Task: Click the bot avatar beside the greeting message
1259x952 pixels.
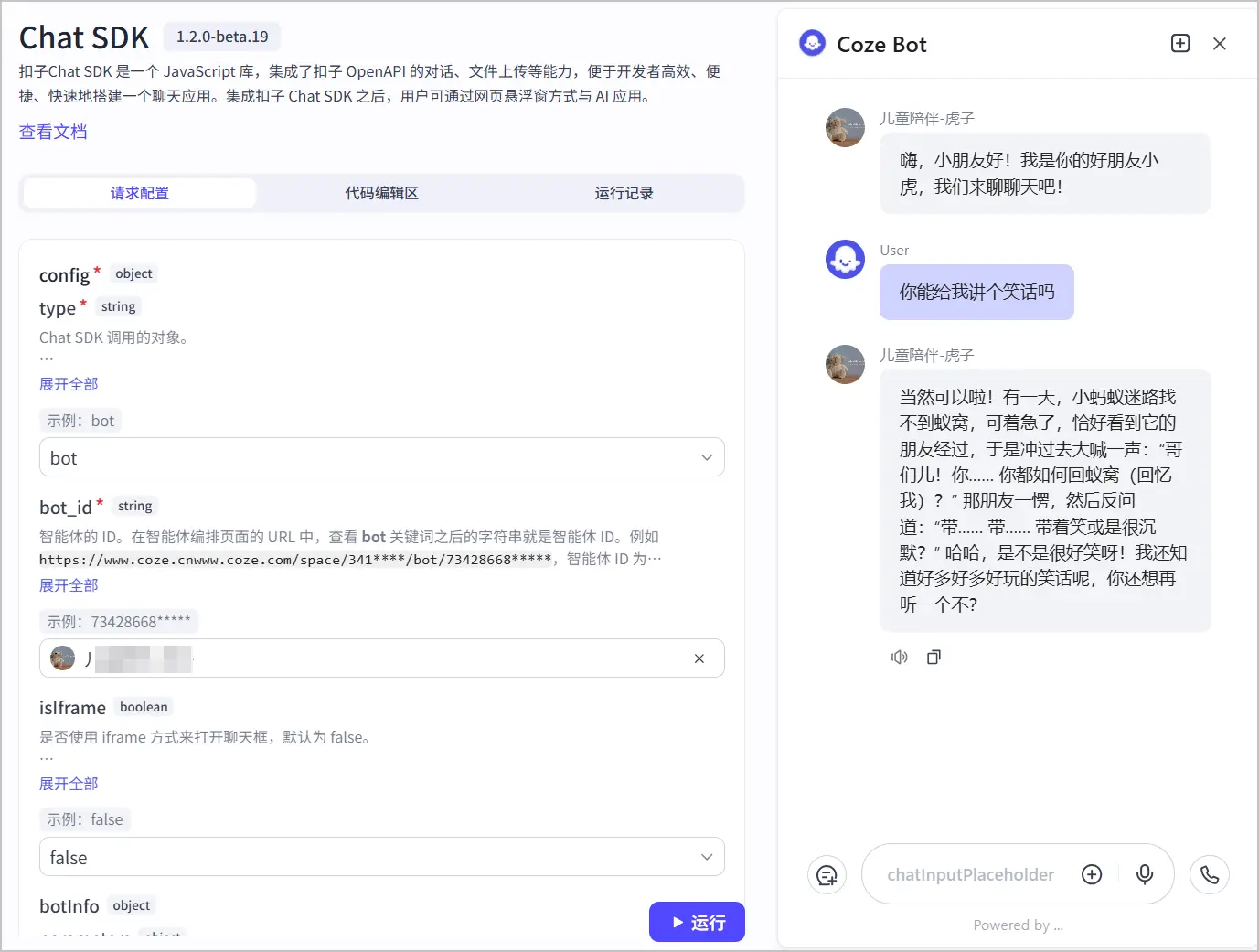Action: 845,128
